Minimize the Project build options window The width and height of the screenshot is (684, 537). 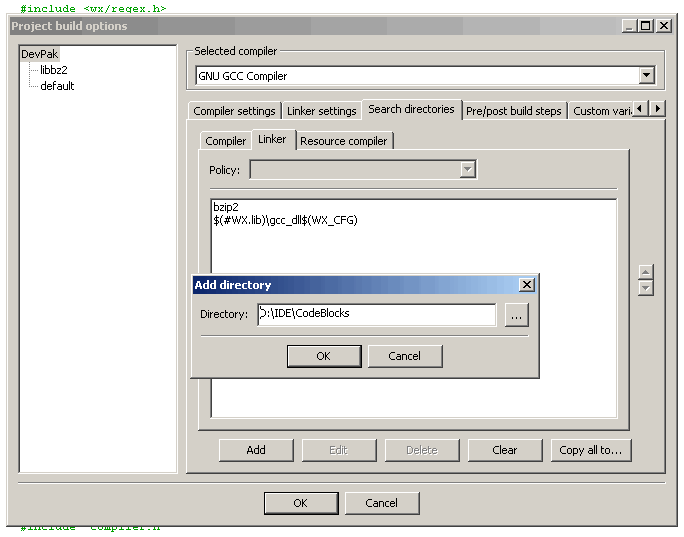tap(629, 26)
